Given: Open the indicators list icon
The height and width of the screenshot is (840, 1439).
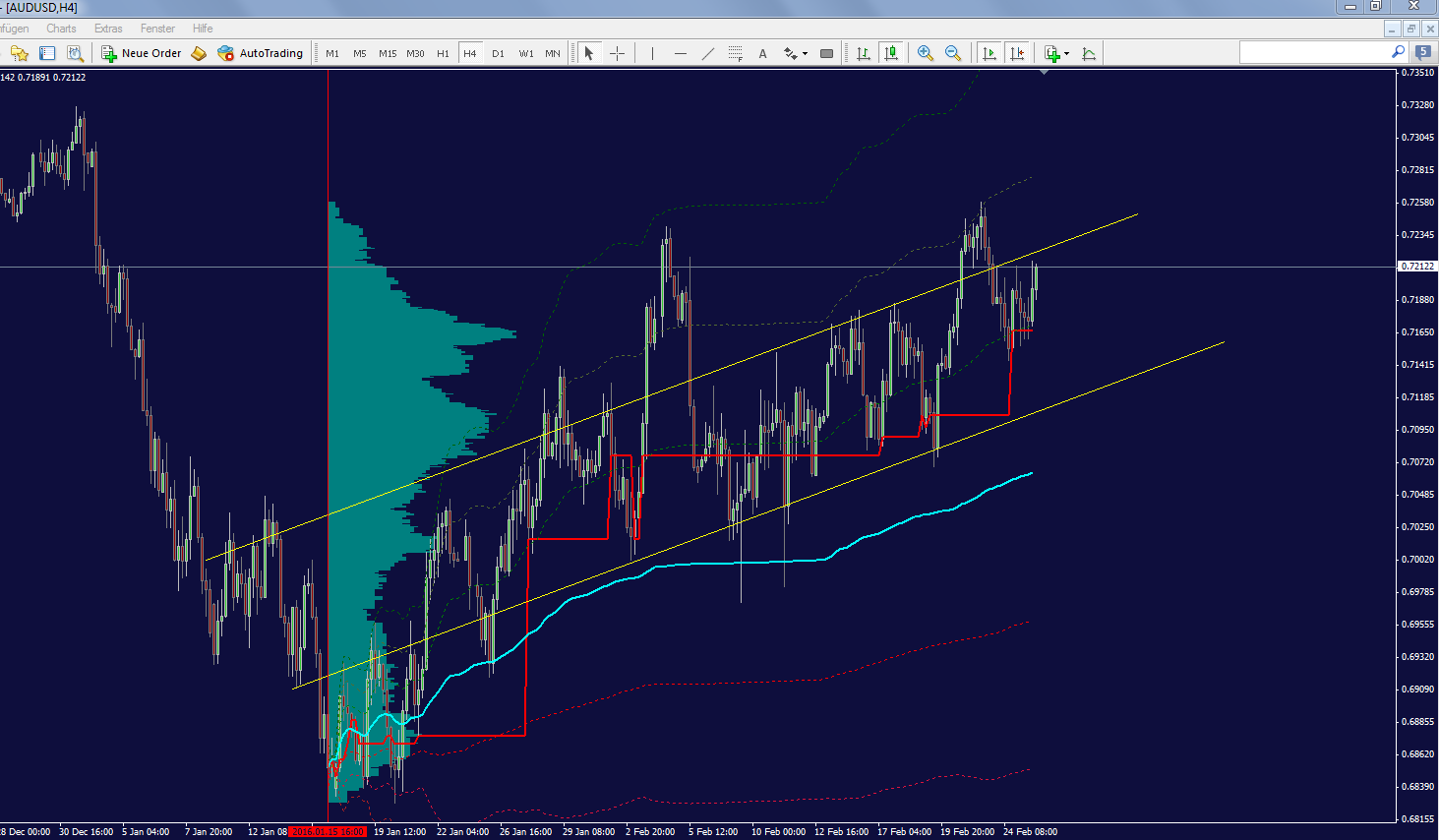Looking at the screenshot, I should click(x=1051, y=53).
